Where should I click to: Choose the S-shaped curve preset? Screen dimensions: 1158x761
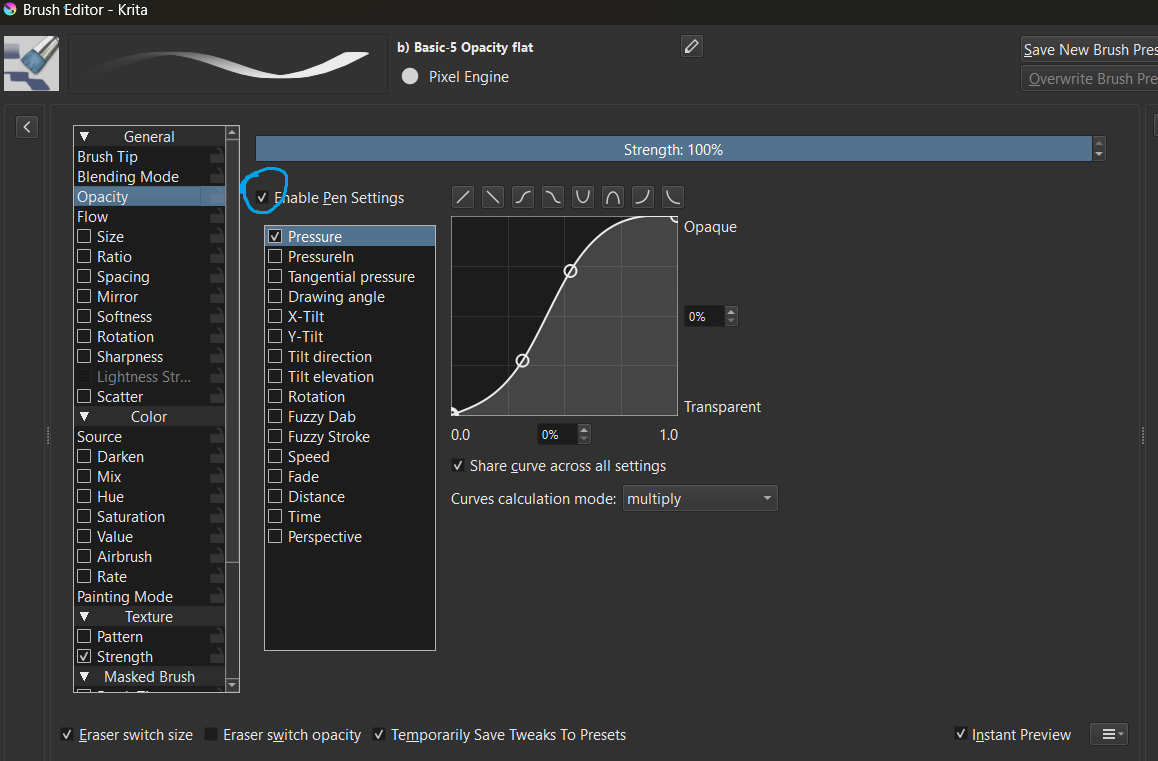coord(523,197)
